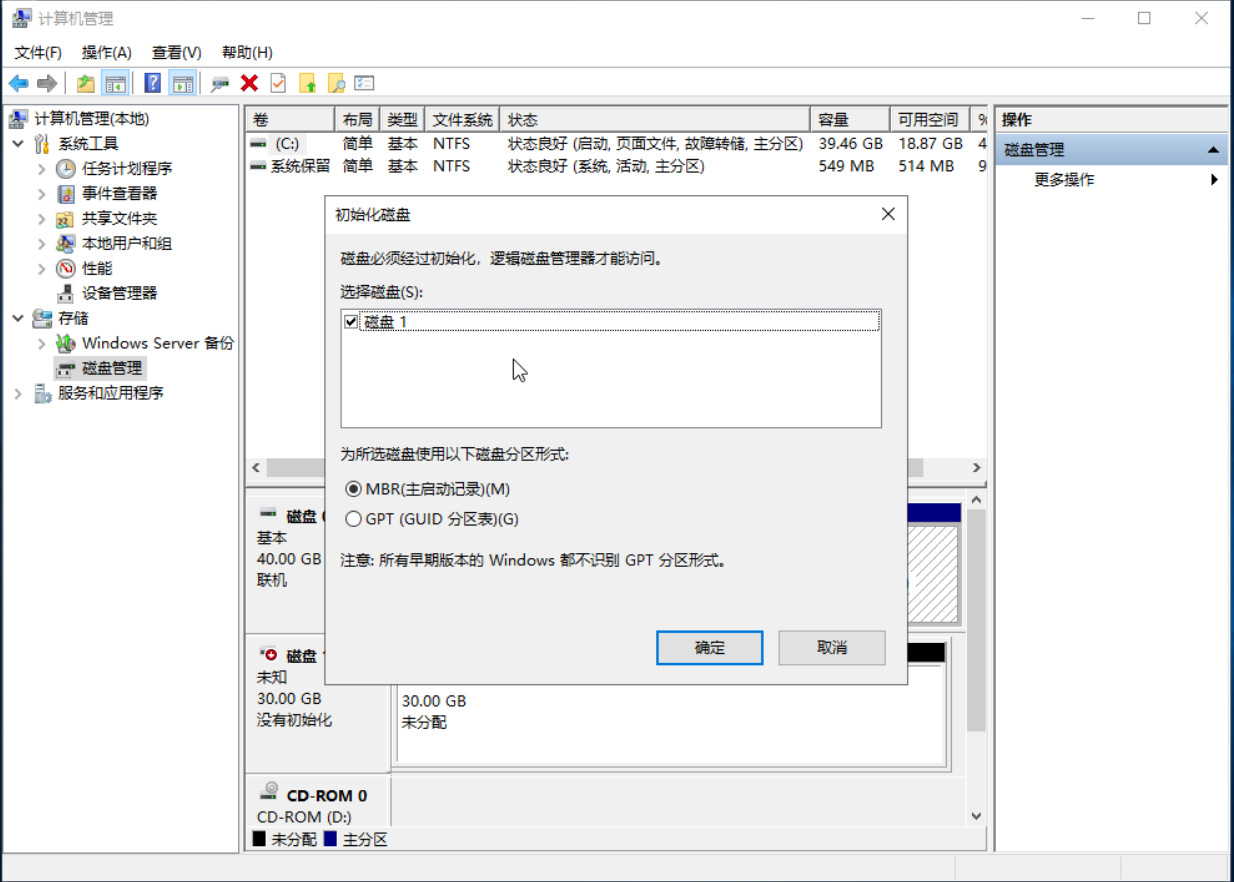Image resolution: width=1234 pixels, height=882 pixels.
Task: Collapse the 系统工具 tree node
Action: coord(18,144)
